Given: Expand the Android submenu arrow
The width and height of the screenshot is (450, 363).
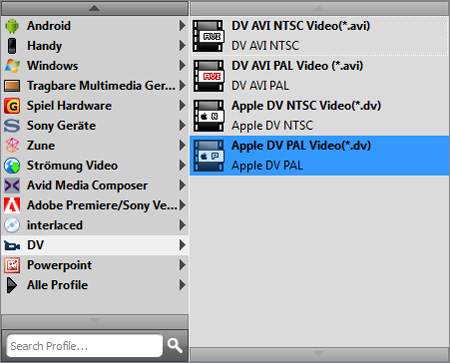Looking at the screenshot, I should tap(182, 26).
